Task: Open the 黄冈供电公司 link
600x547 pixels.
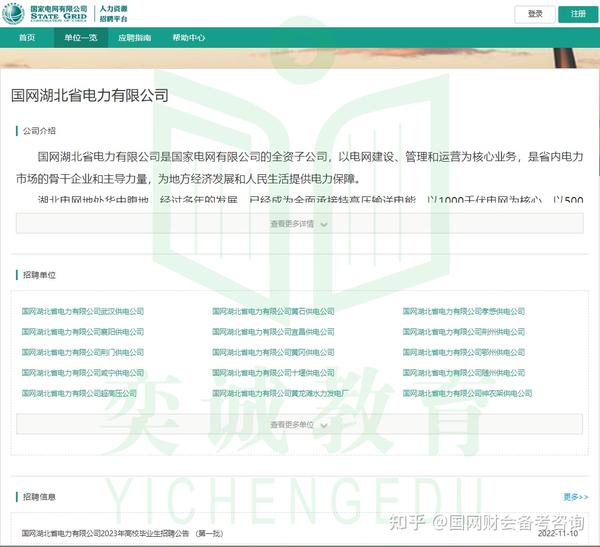Action: point(273,352)
